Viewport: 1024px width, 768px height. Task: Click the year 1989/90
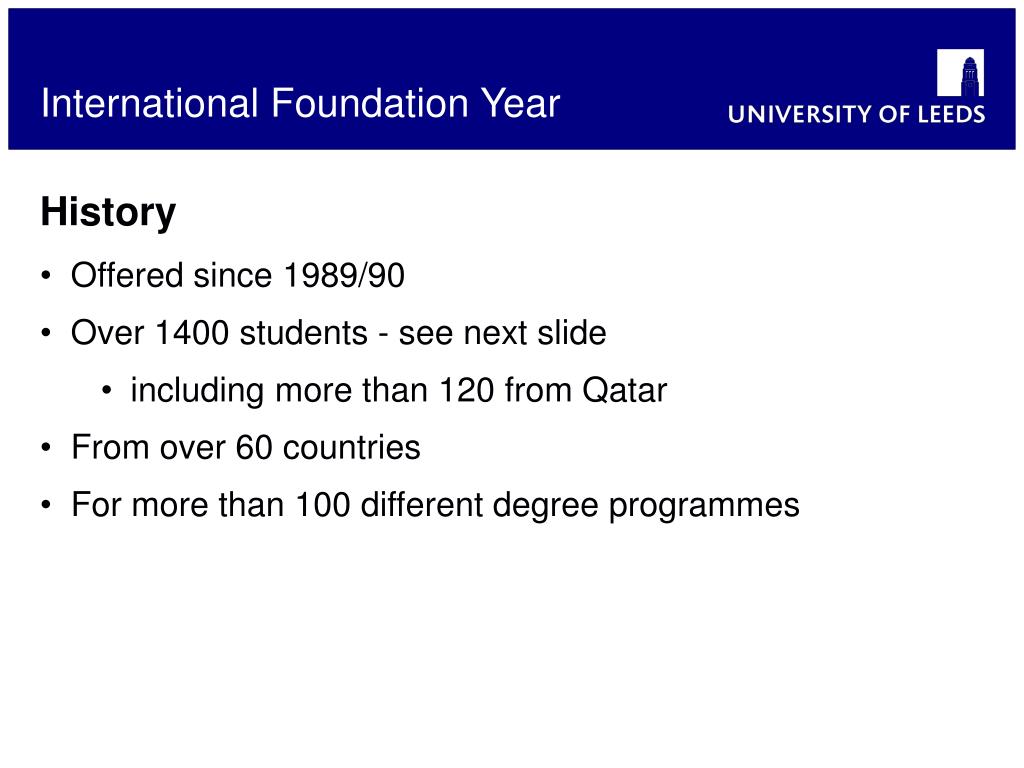tap(344, 275)
